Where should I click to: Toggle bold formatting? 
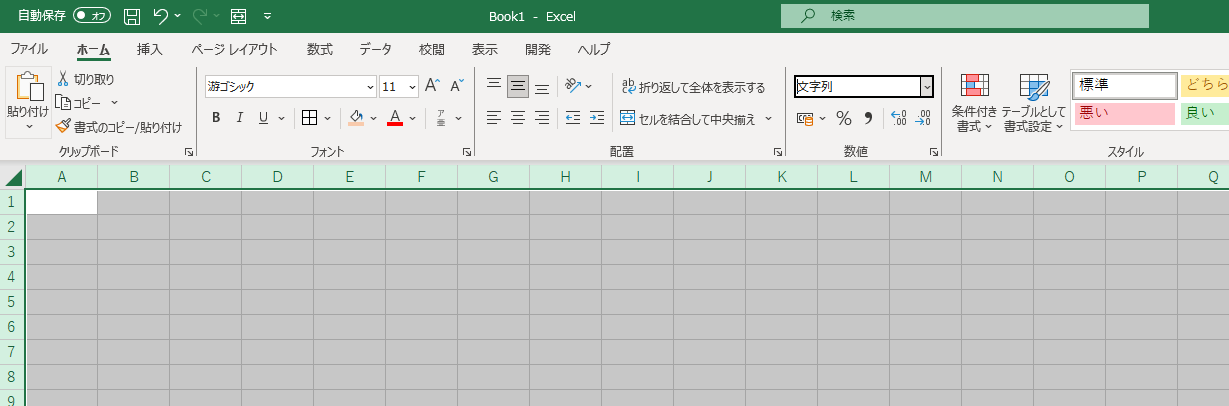point(216,118)
